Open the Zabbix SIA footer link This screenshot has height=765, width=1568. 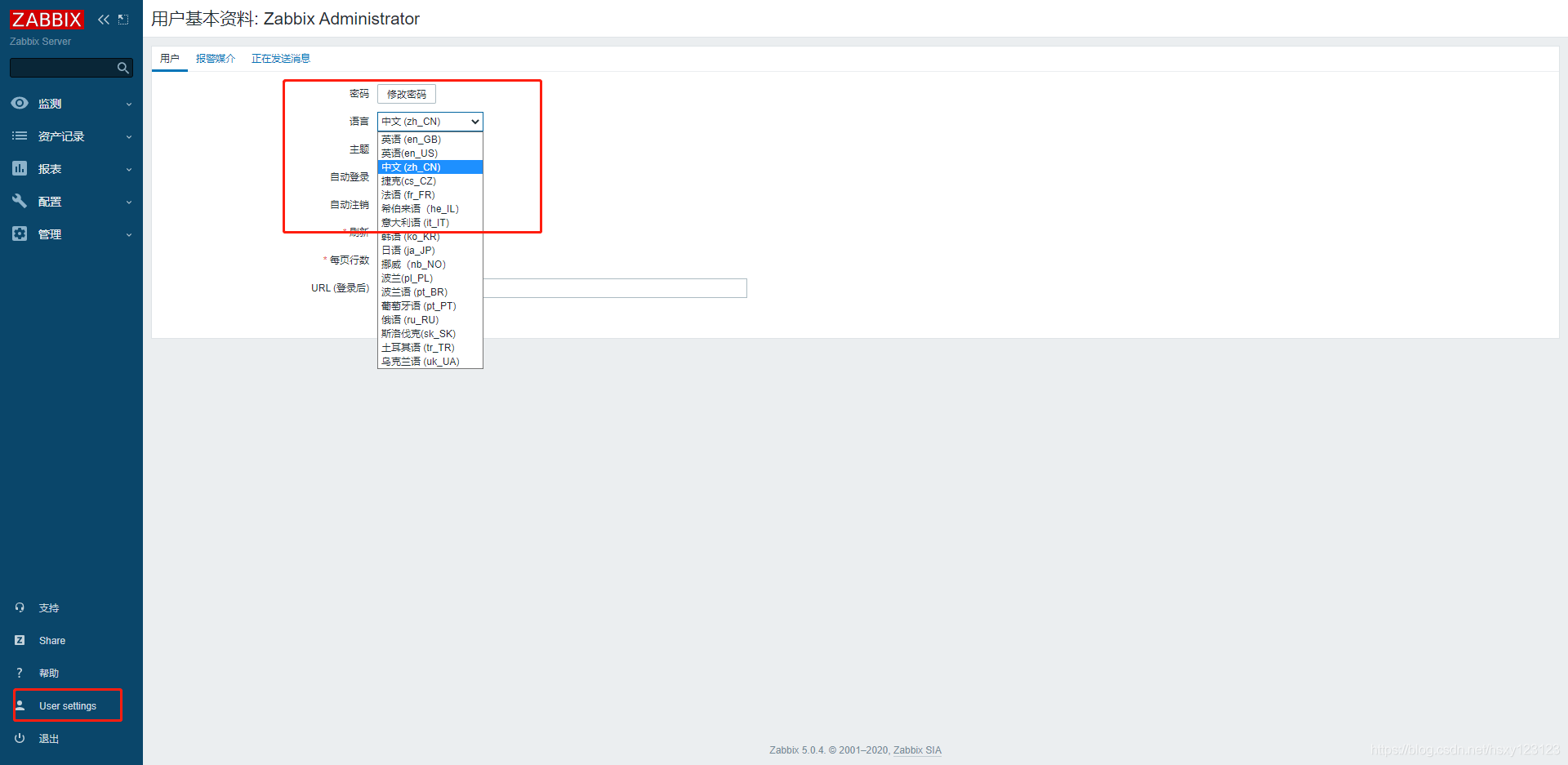coord(917,750)
